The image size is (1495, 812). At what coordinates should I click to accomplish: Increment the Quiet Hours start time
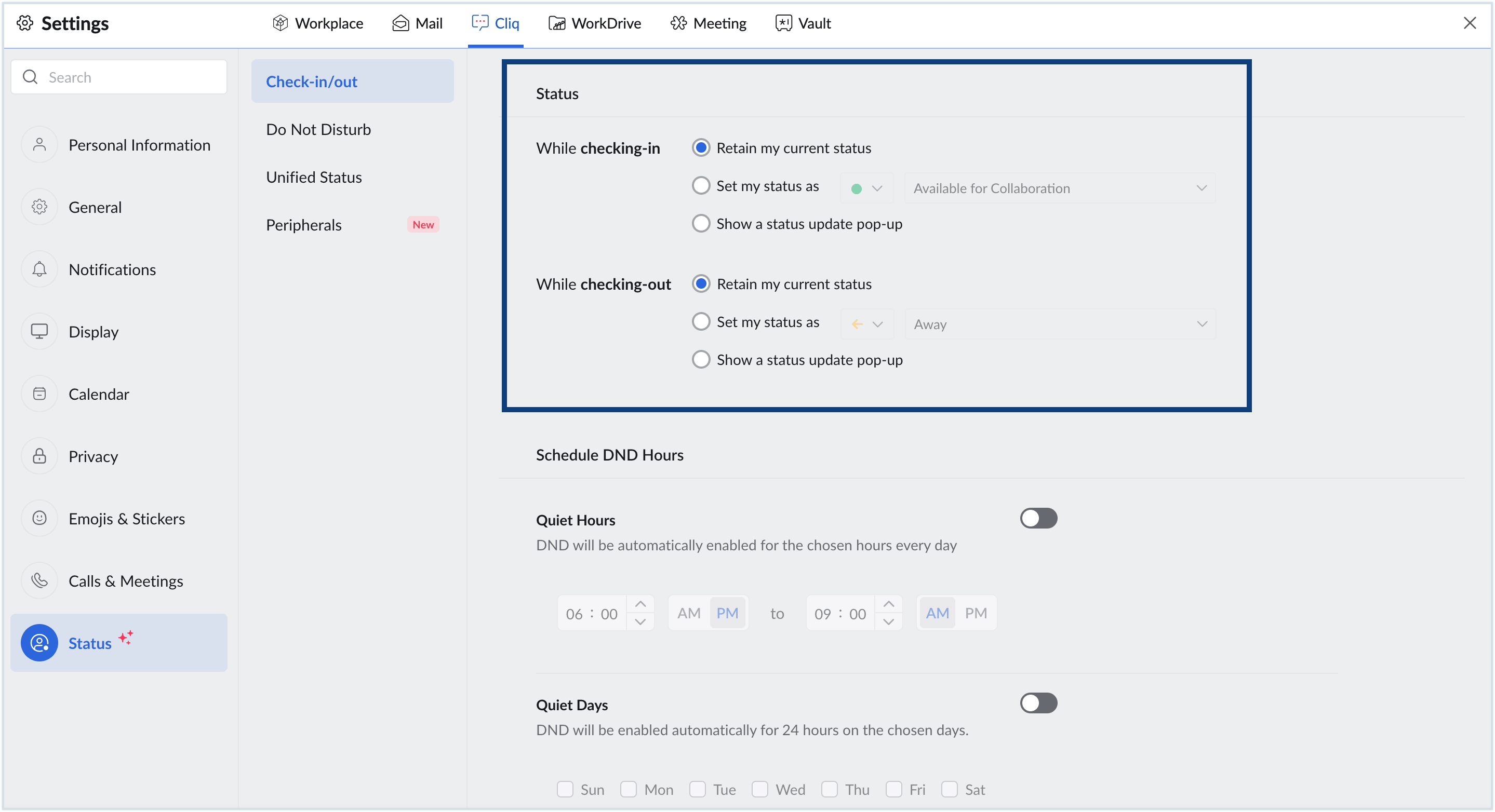coord(640,603)
